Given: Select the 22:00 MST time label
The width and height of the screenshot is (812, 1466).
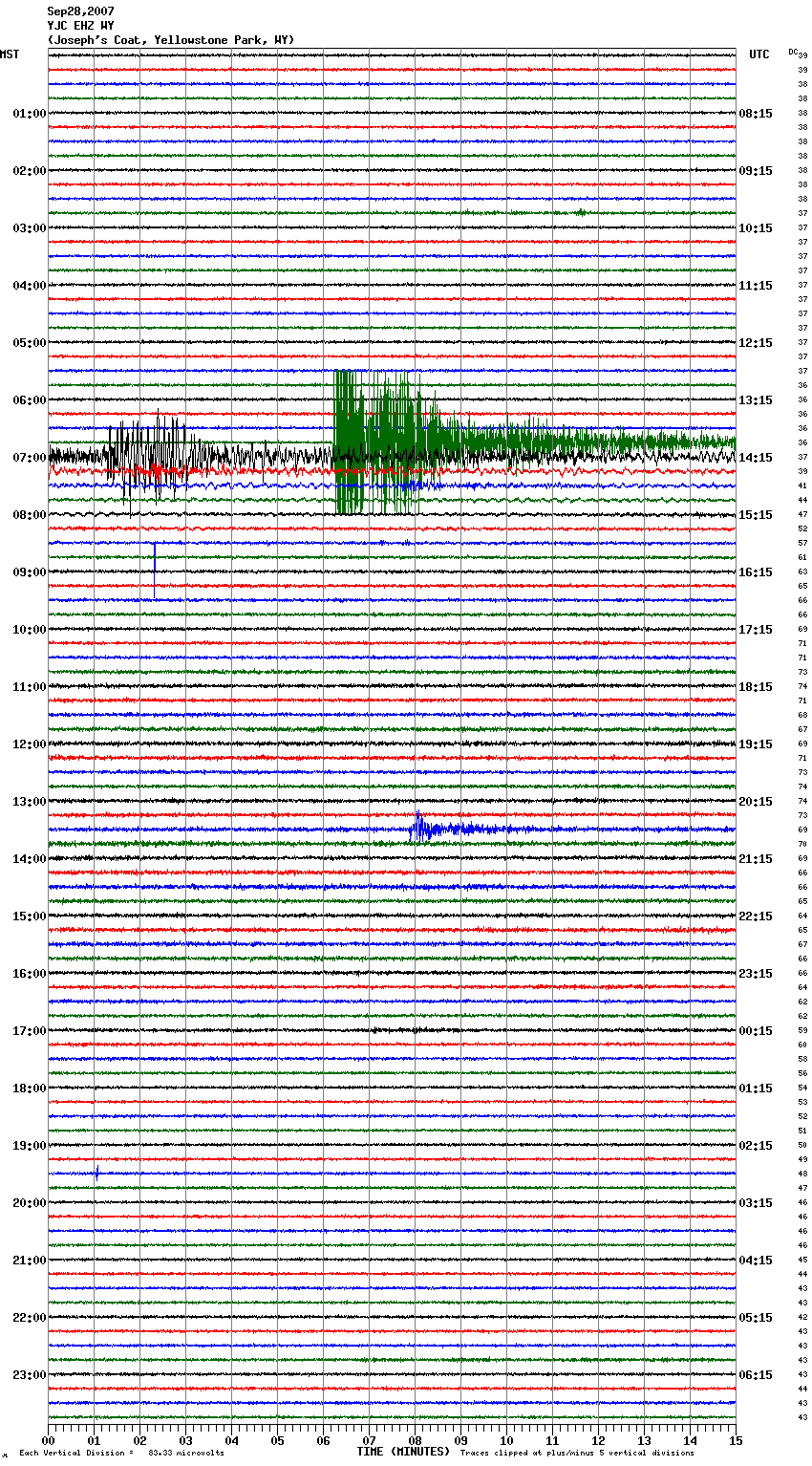Looking at the screenshot, I should pos(30,1318).
